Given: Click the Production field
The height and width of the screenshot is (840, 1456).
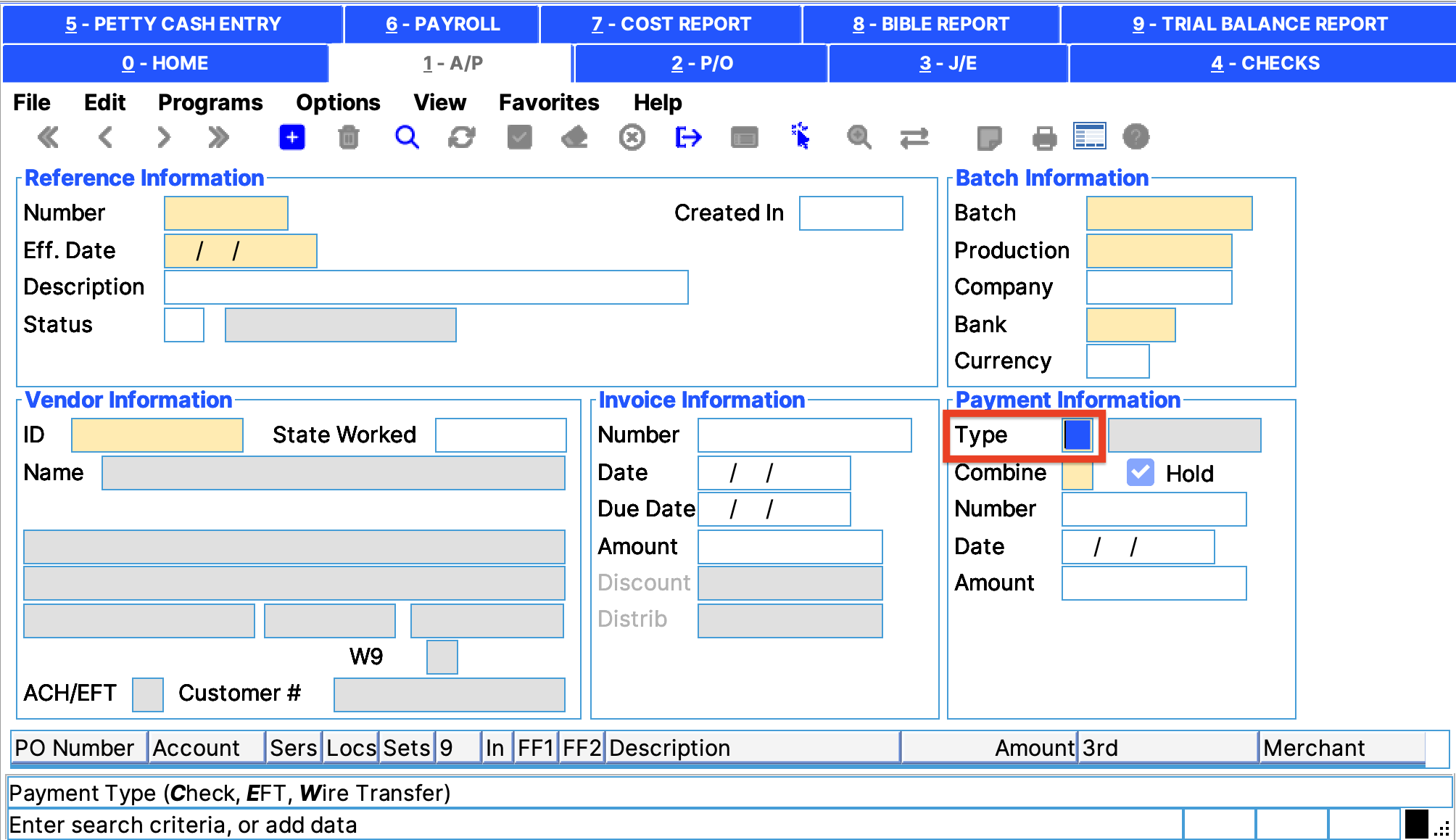Looking at the screenshot, I should tap(1159, 251).
